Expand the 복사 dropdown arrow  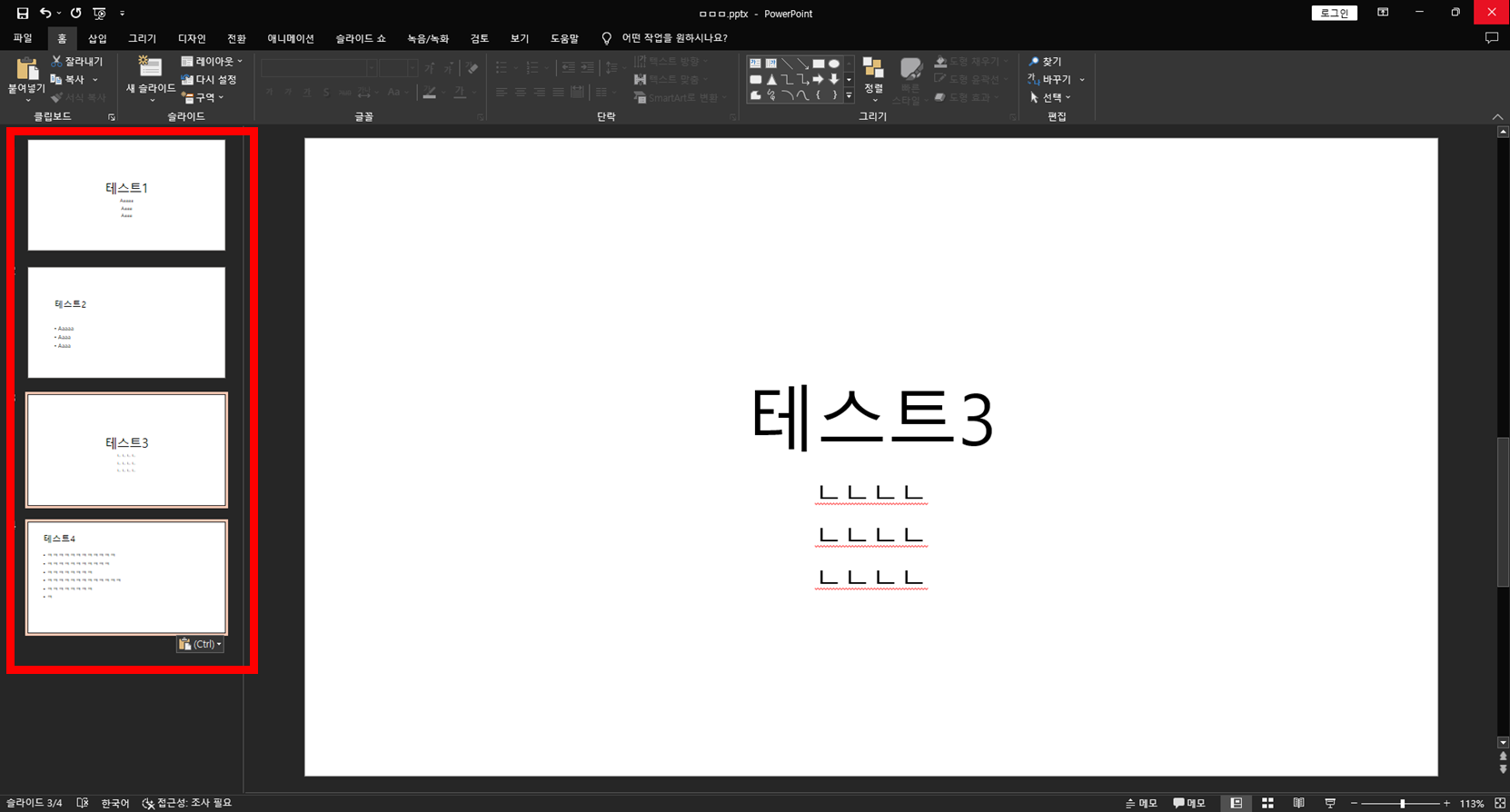point(94,80)
